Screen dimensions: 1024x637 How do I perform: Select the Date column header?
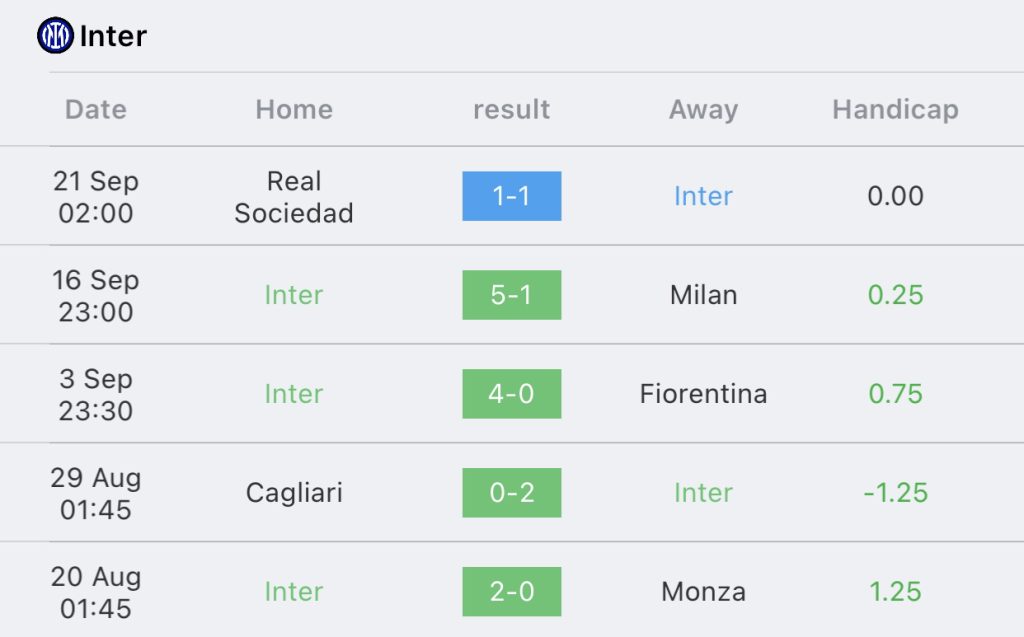pyautogui.click(x=96, y=109)
